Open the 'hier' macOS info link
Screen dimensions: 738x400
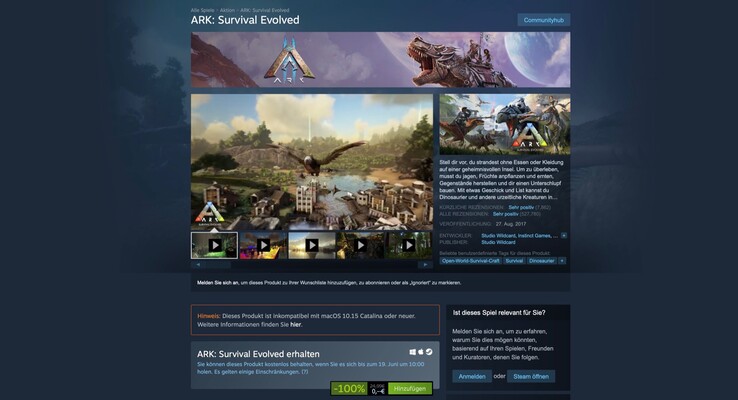tap(296, 325)
